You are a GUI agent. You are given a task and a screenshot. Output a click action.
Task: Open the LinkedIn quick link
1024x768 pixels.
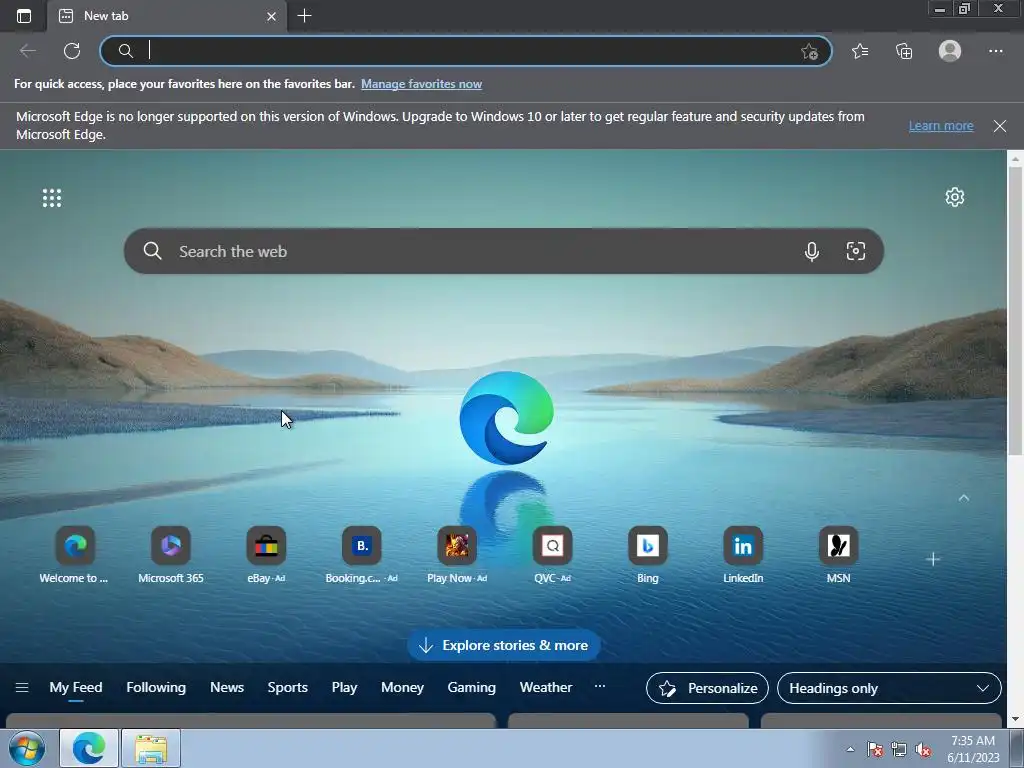(743, 555)
